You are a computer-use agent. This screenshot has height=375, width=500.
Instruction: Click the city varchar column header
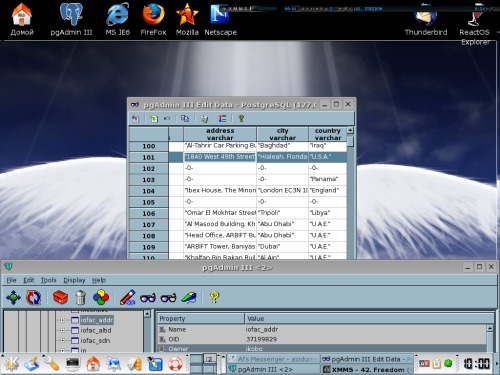point(282,134)
